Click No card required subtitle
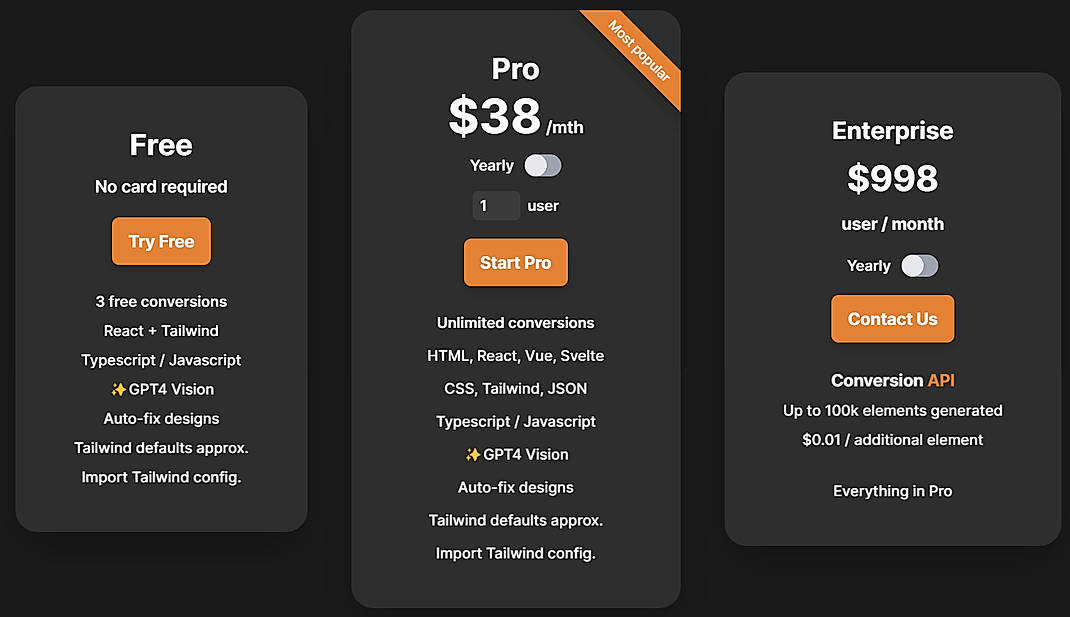Image resolution: width=1070 pixels, height=617 pixels. [x=161, y=187]
